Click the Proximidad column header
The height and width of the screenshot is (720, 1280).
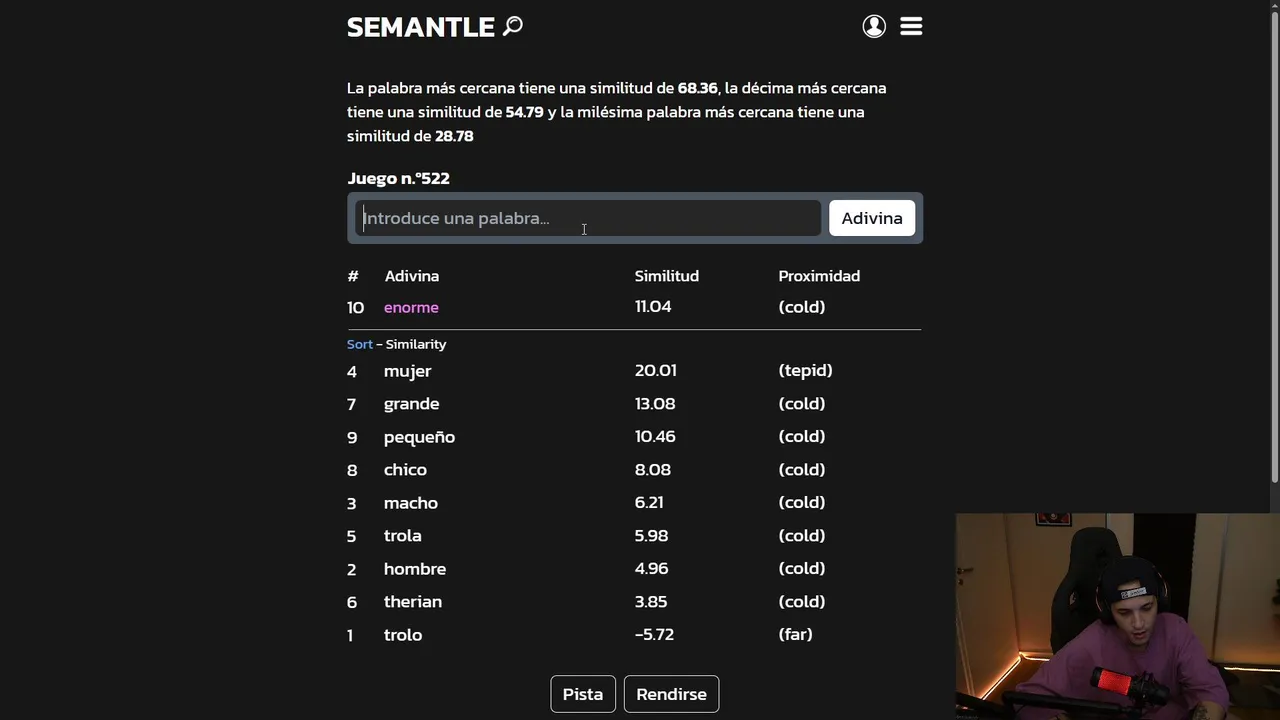(x=819, y=276)
